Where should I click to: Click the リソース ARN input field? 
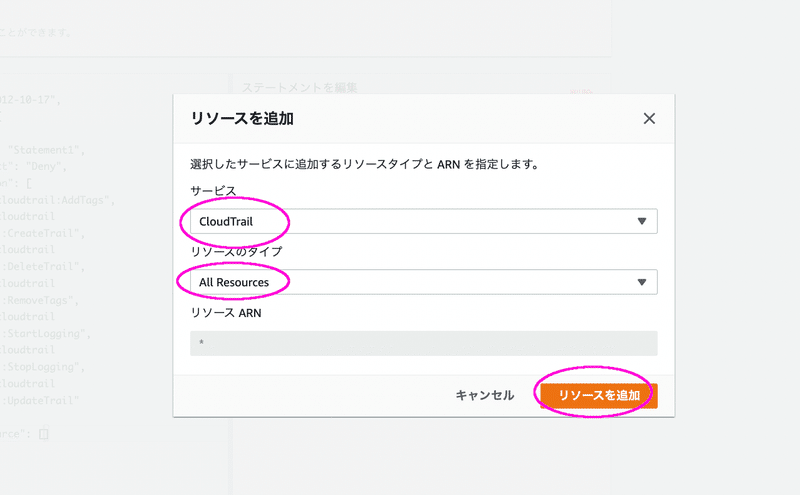(423, 343)
